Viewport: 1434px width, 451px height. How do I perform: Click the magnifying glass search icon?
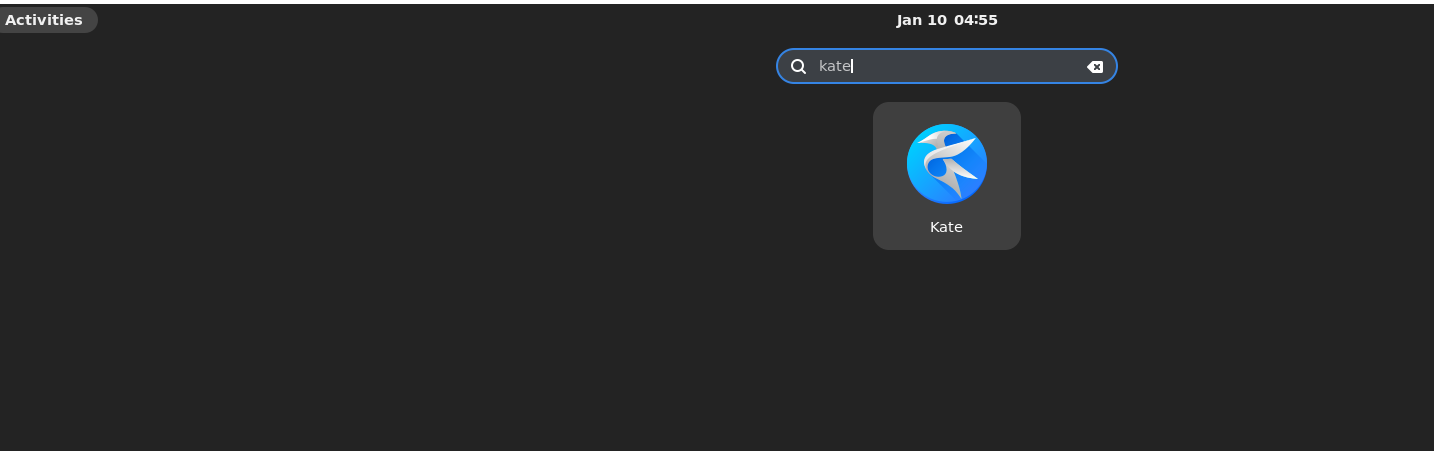pos(798,67)
